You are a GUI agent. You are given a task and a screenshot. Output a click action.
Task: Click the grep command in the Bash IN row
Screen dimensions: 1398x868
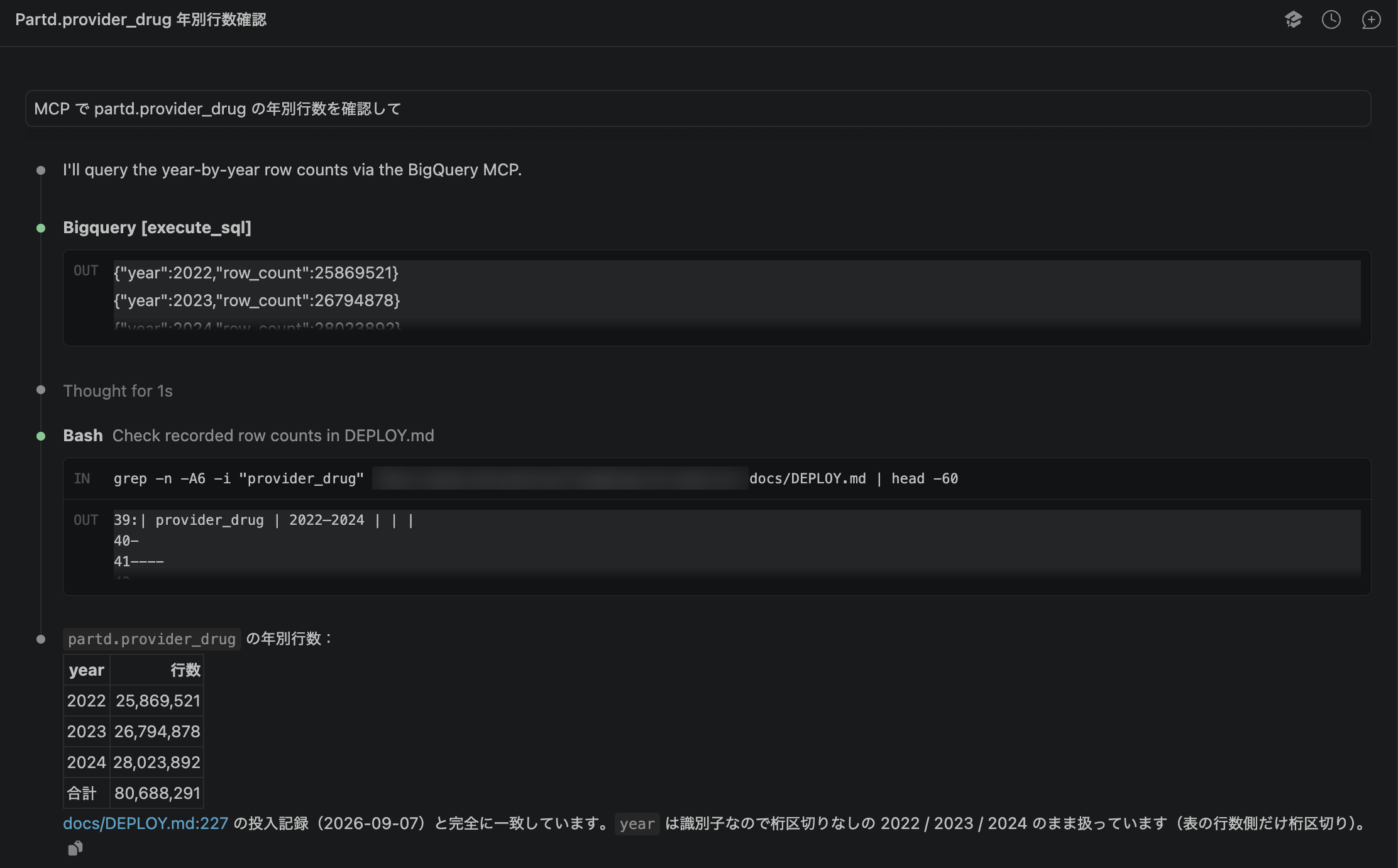536,479
